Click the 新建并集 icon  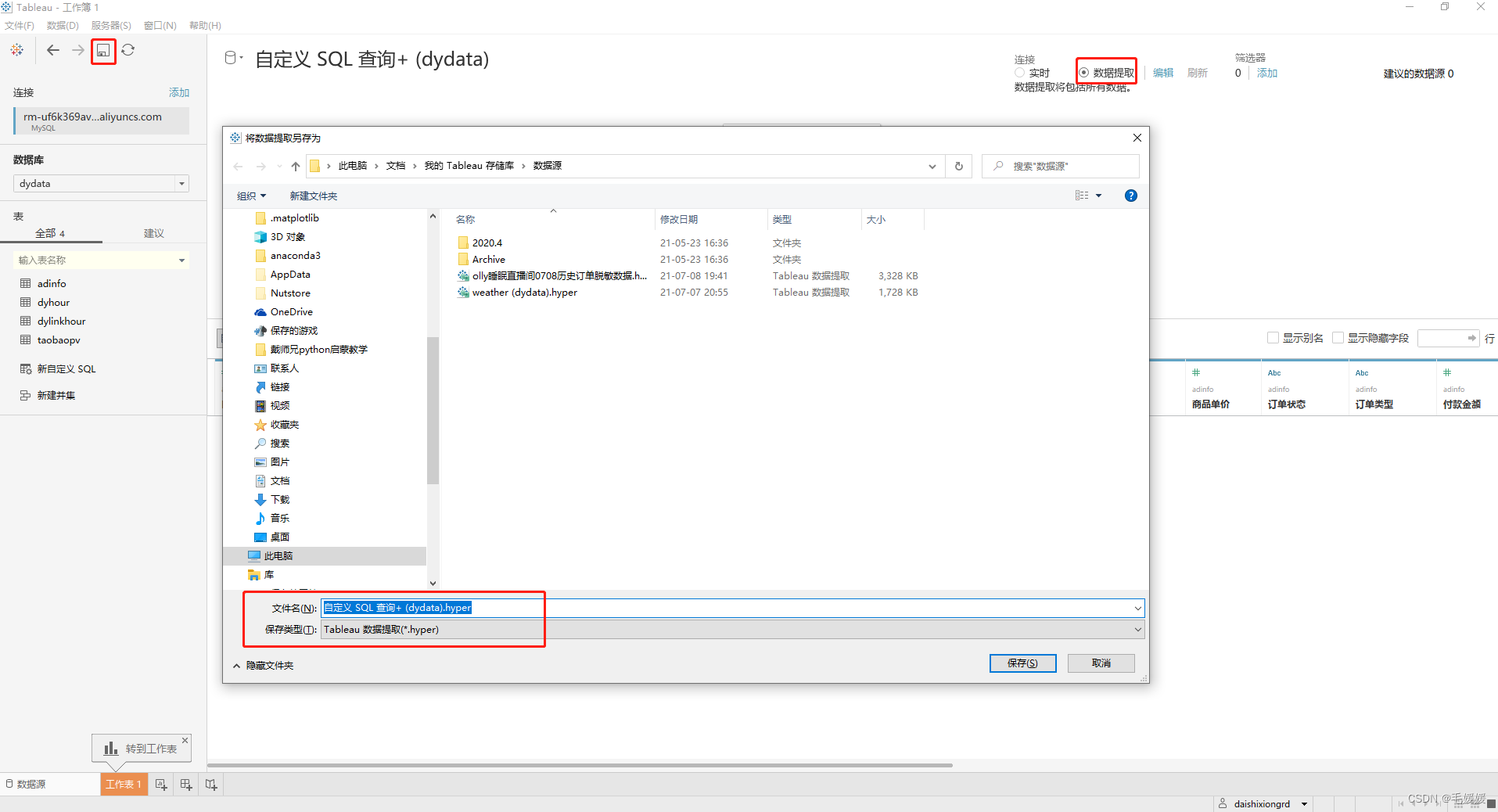click(x=26, y=395)
